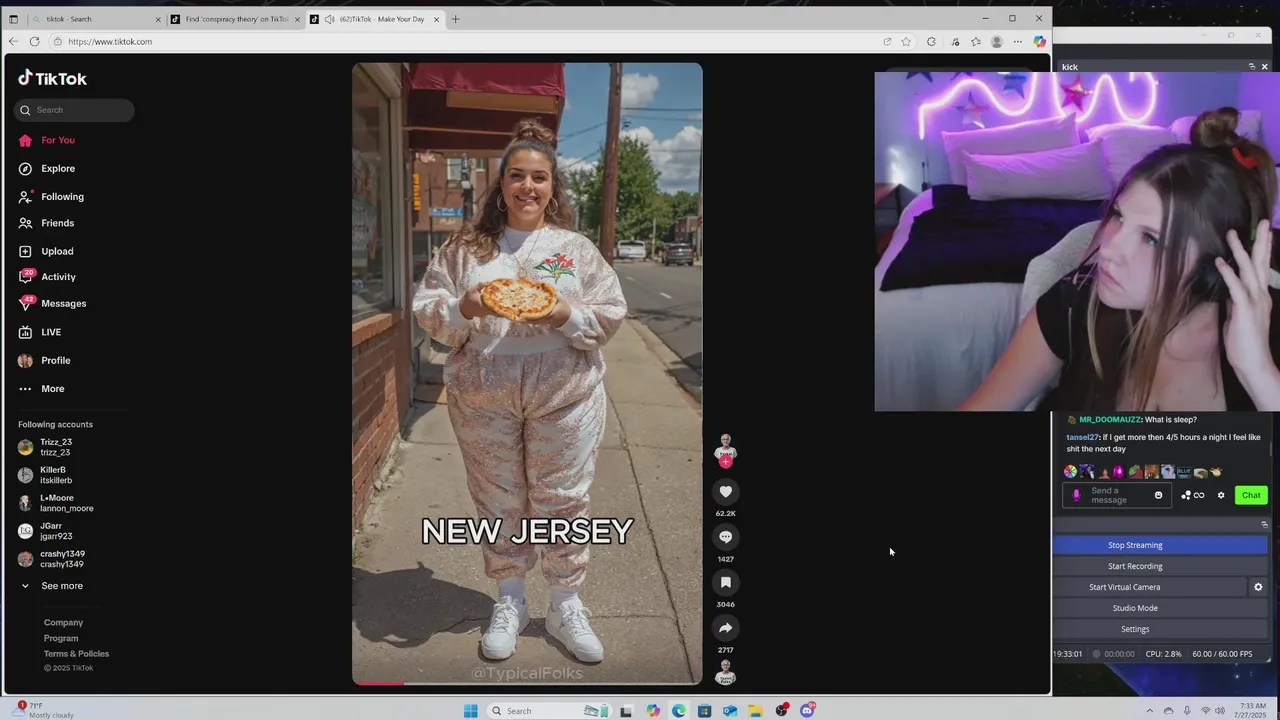The image size is (1280, 720).
Task: Open the tab actions menu icon
Action: 13,19
